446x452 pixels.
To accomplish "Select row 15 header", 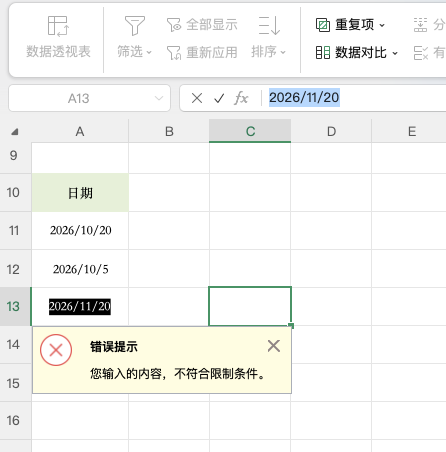I will (x=15, y=383).
